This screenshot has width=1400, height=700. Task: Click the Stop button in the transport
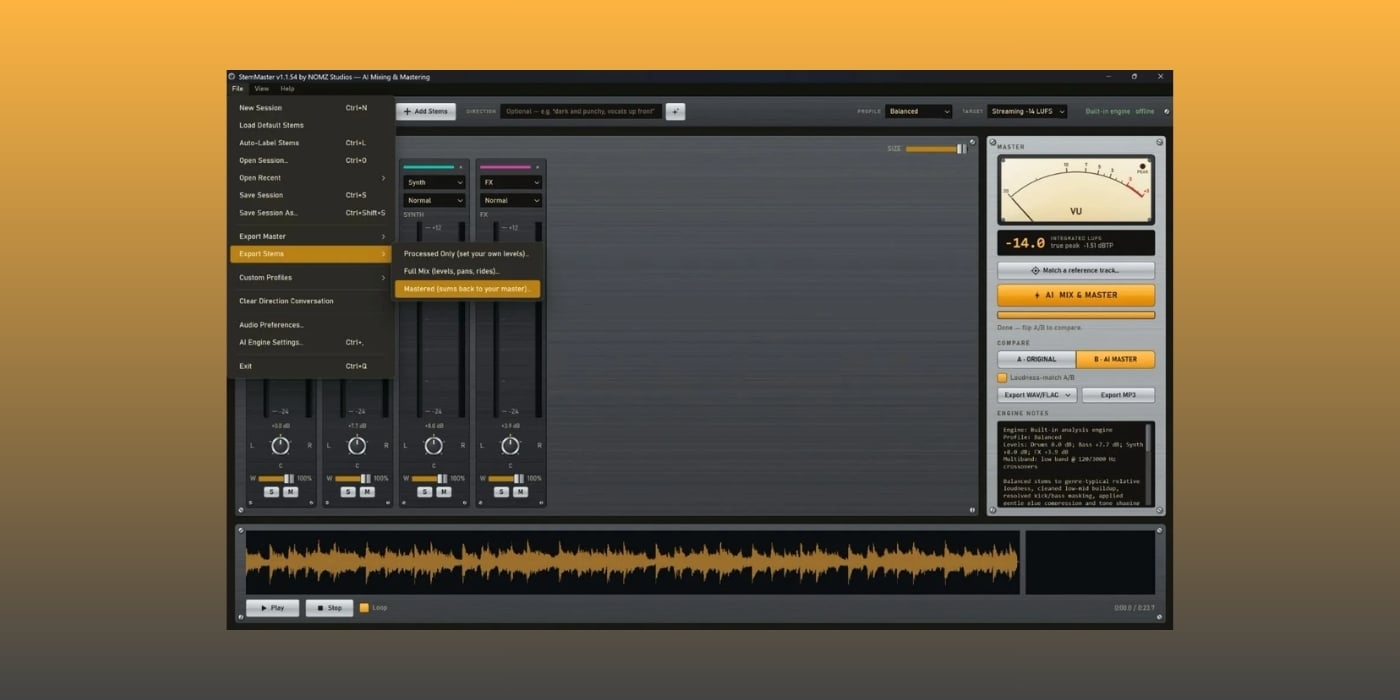[329, 607]
